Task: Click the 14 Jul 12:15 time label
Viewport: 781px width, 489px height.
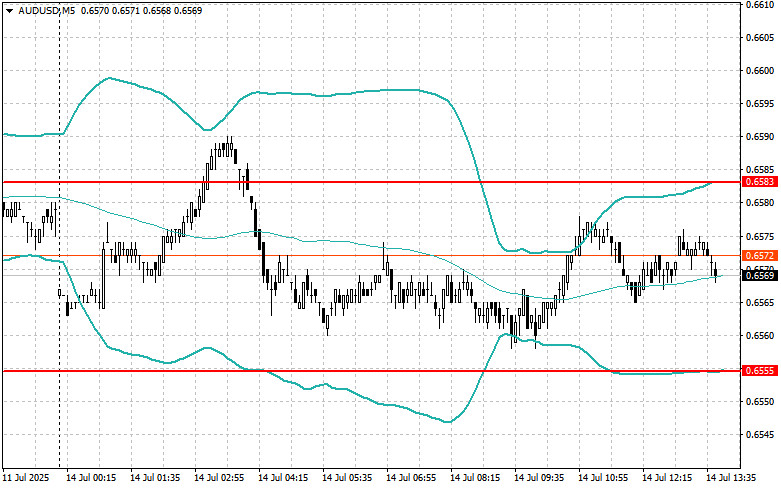Action: (667, 478)
